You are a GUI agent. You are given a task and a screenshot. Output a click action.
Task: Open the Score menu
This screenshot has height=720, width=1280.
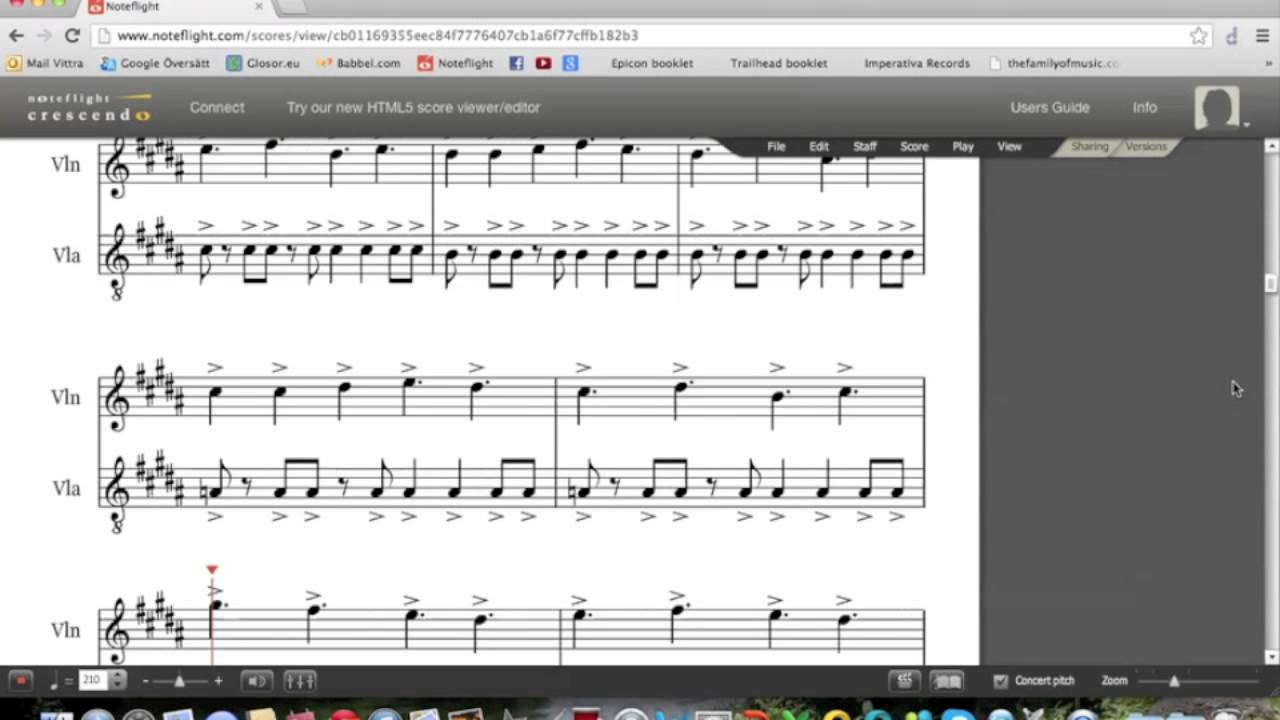(x=914, y=146)
